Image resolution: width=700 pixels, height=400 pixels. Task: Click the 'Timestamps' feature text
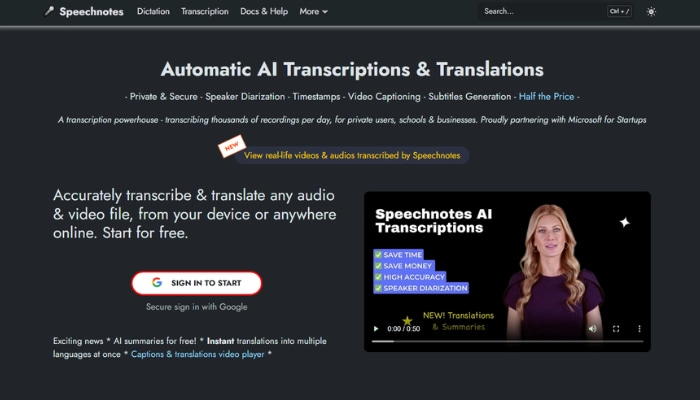coord(316,96)
